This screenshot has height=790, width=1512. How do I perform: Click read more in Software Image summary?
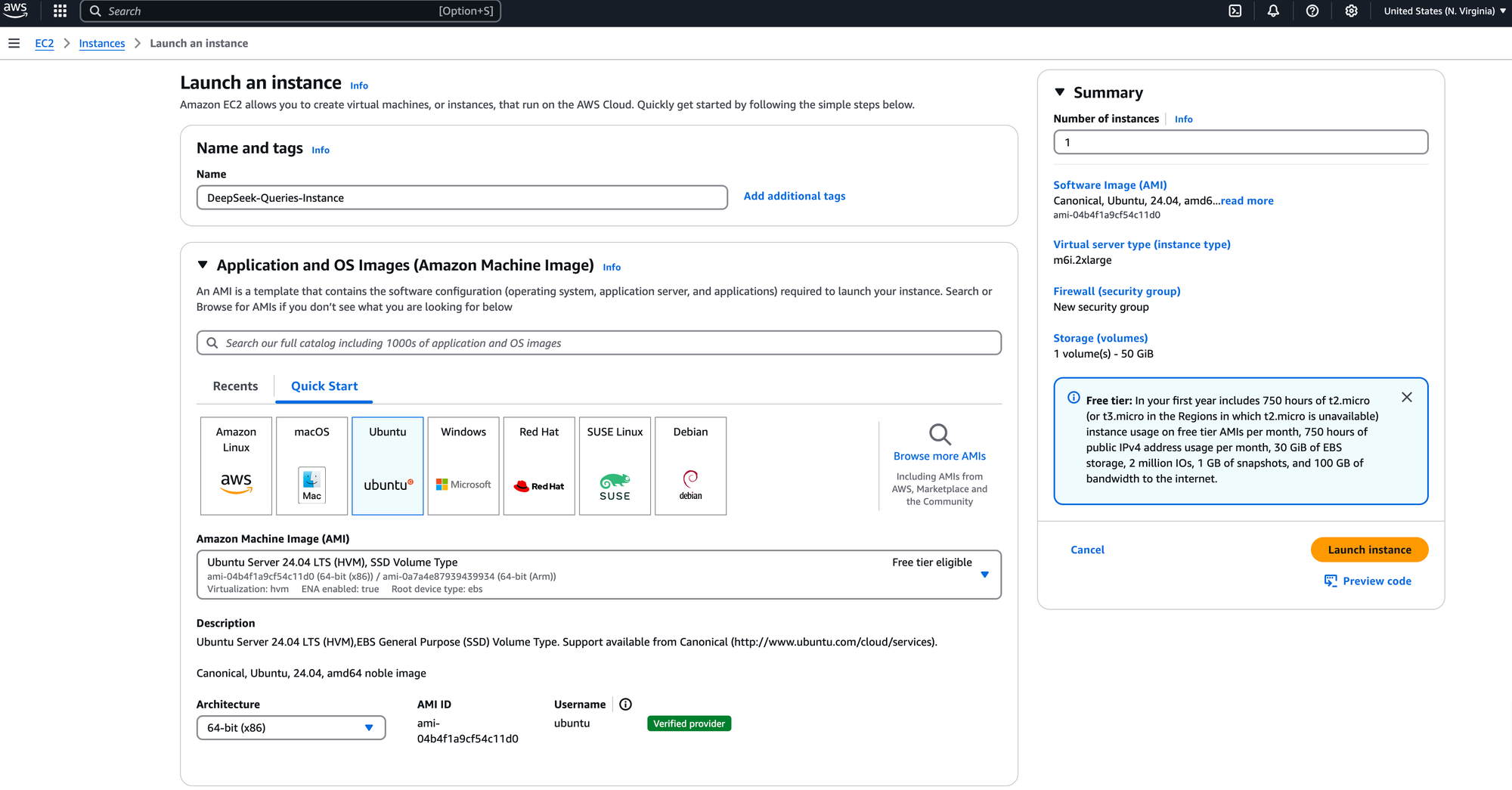[1247, 200]
